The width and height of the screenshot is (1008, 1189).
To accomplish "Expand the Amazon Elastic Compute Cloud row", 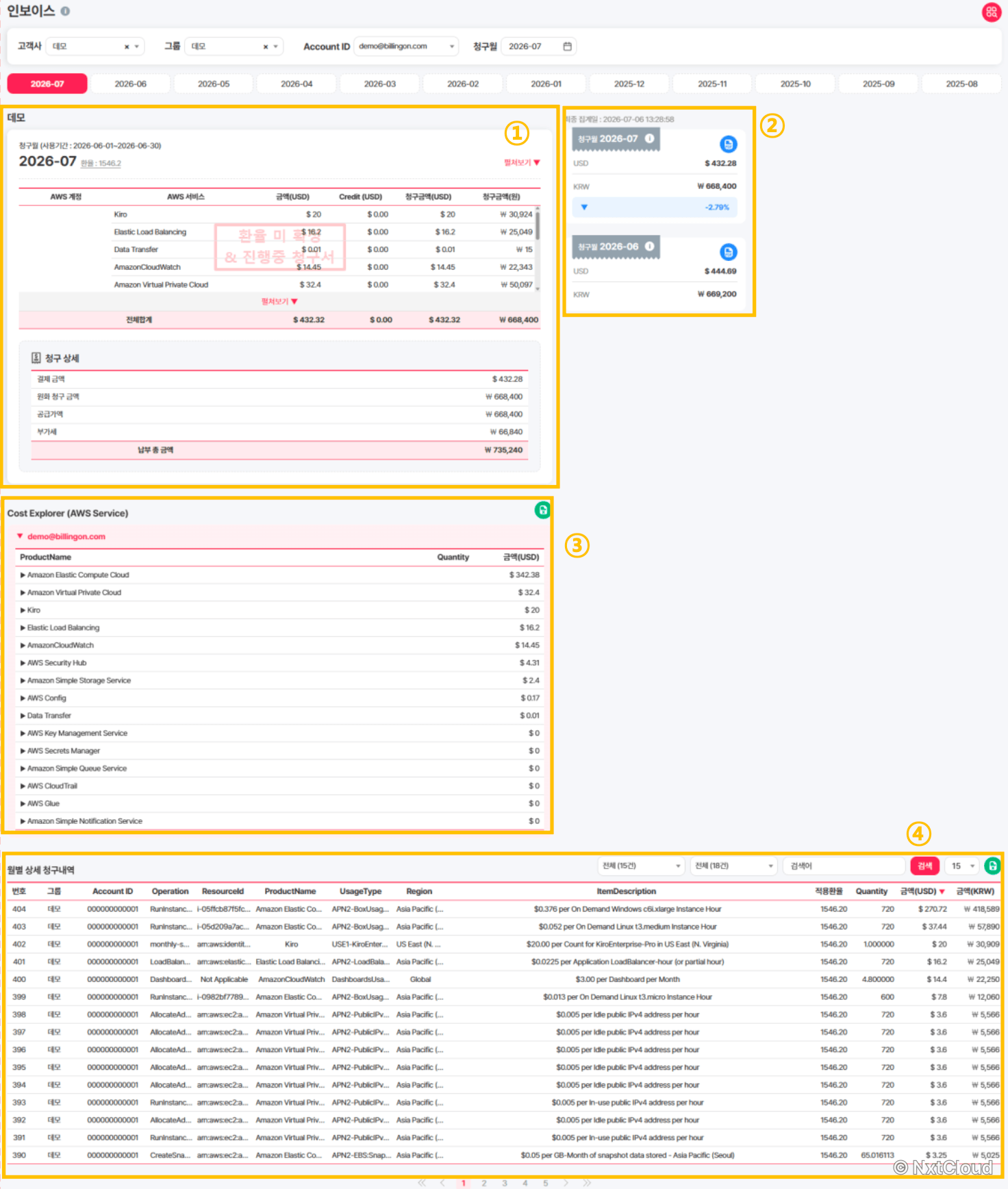I will tap(23, 575).
